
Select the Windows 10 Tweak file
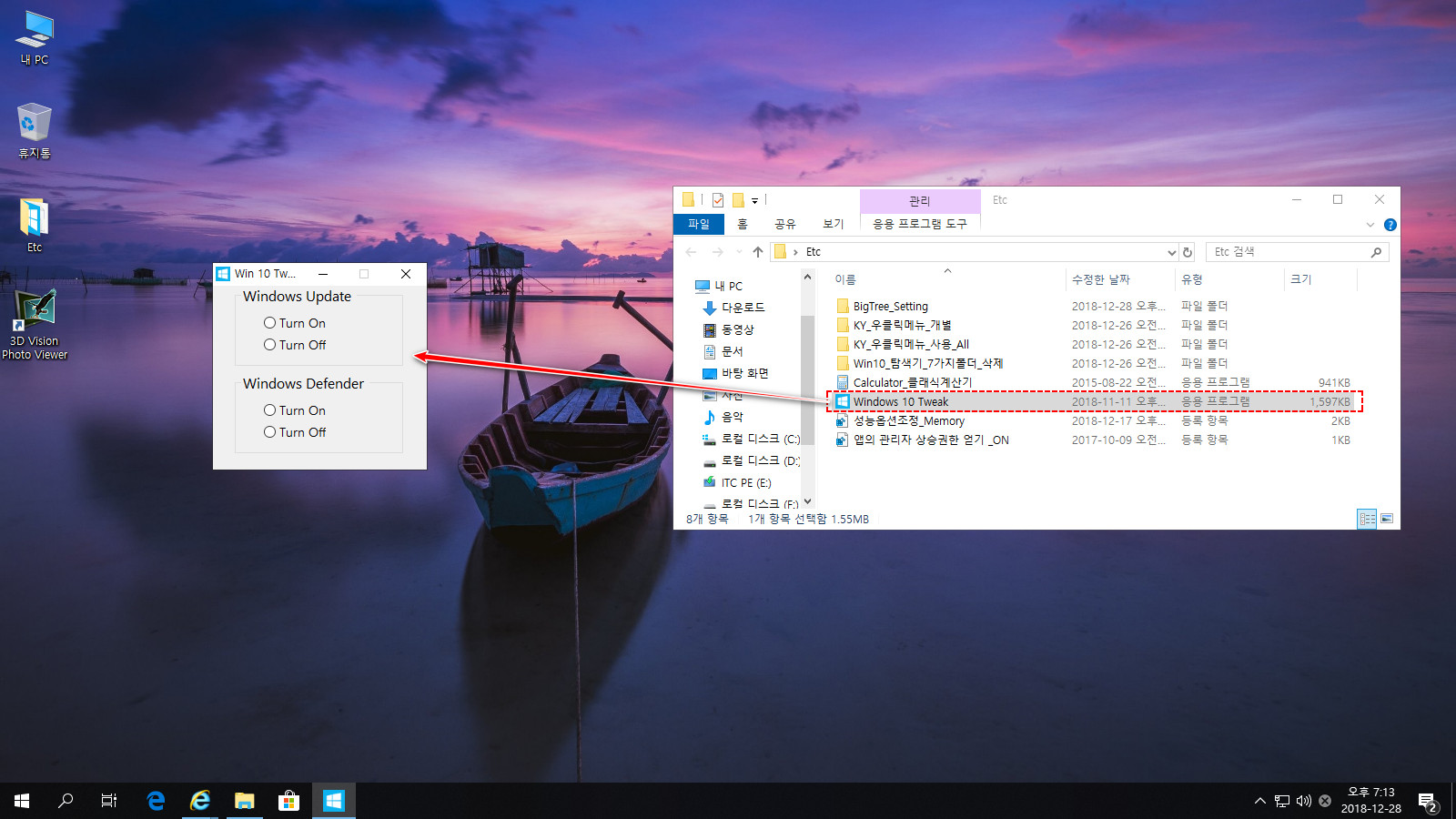1095,402
